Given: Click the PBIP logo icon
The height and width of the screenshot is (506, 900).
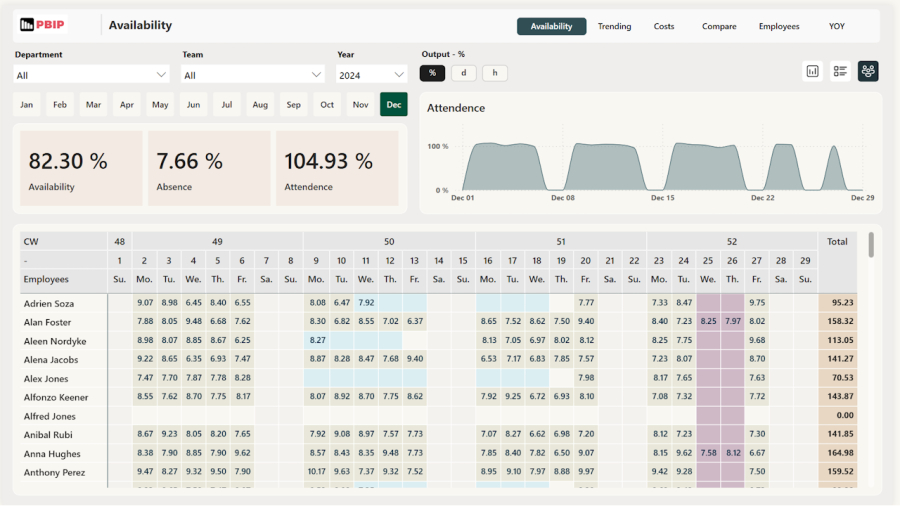Looking at the screenshot, I should (43, 25).
